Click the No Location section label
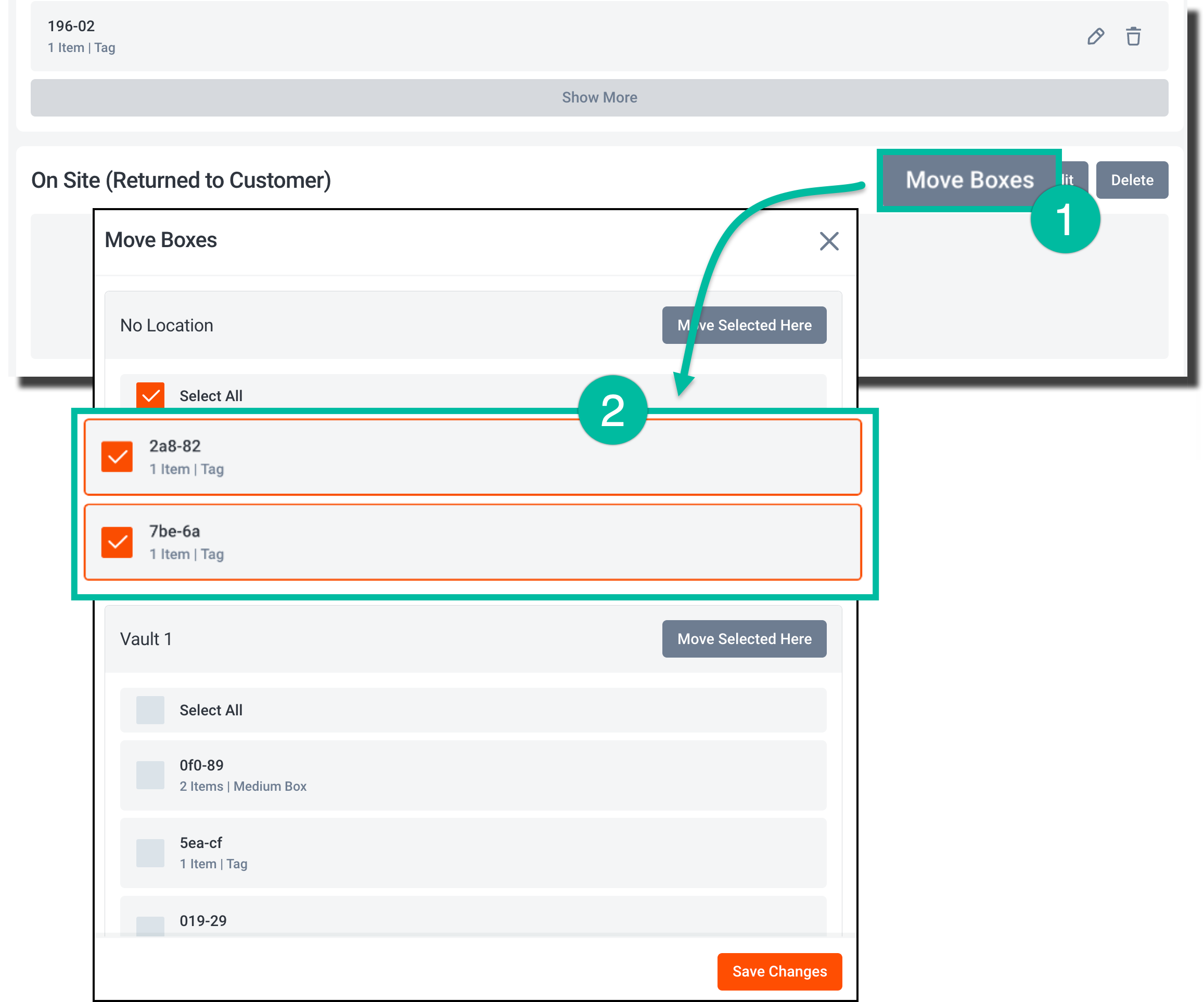1204x1002 pixels. (x=166, y=325)
